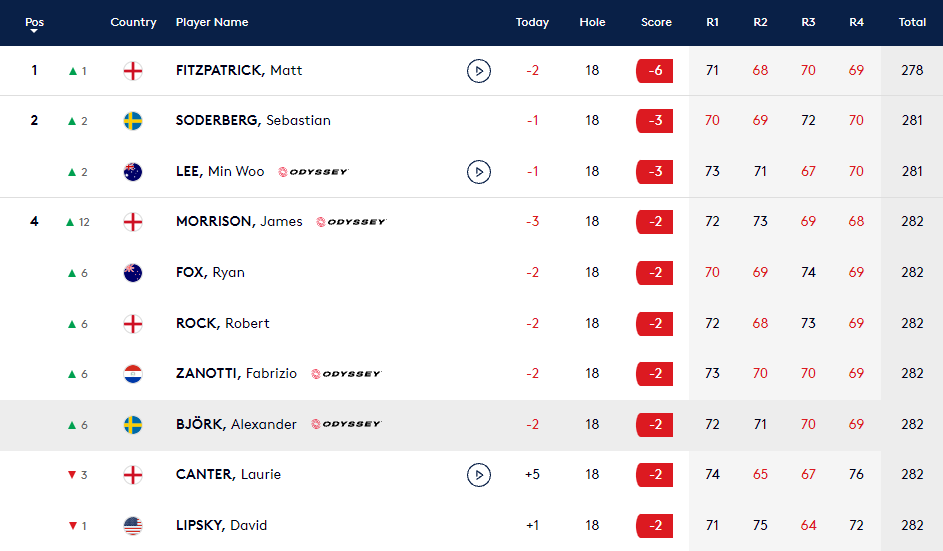Screen dimensions: 943x551
Task: Click the Odyssey logo beside Min Woo Lee
Action: (313, 172)
